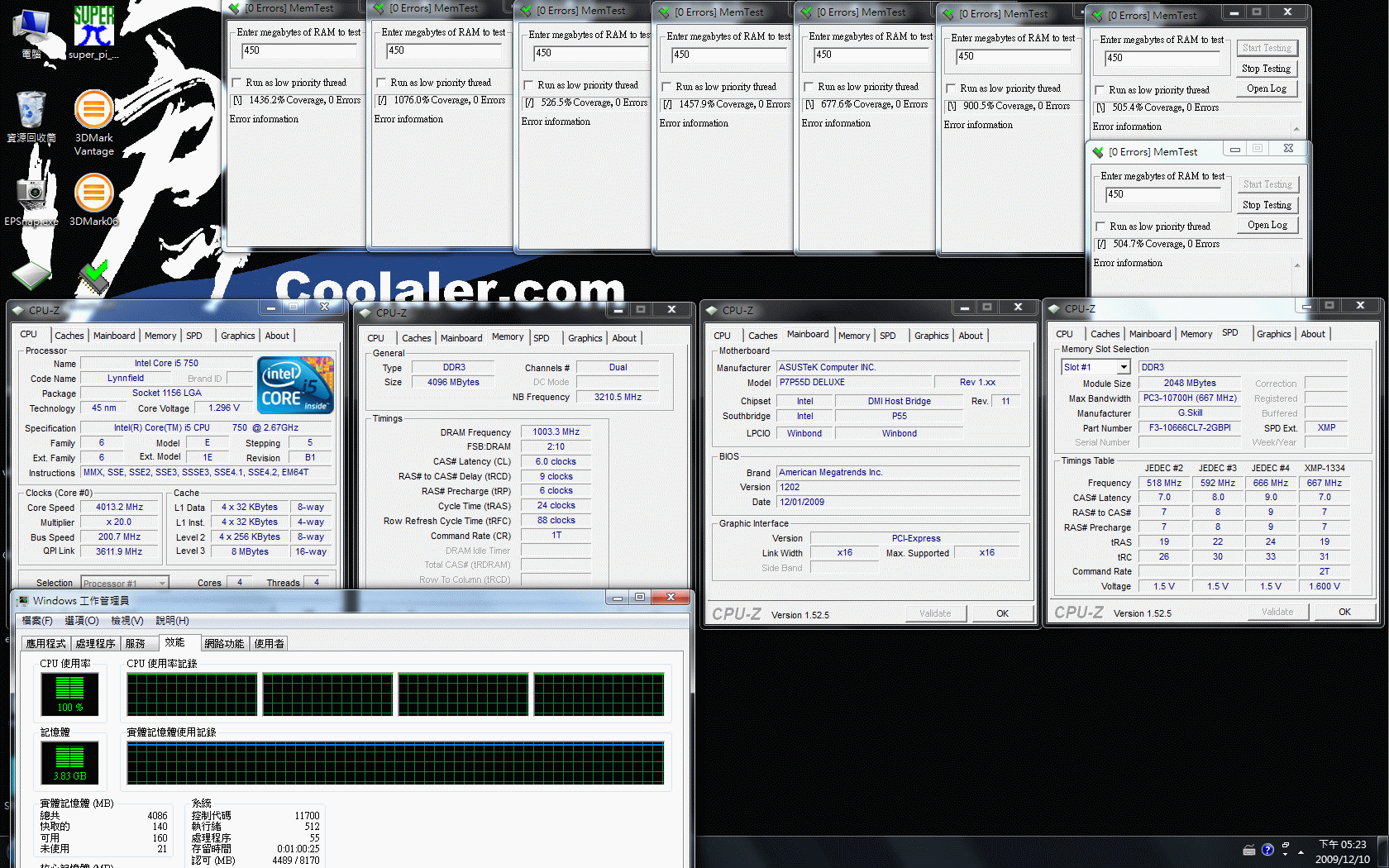
Task: Switch to 應用程式 tab in Task Manager
Action: tap(45, 643)
